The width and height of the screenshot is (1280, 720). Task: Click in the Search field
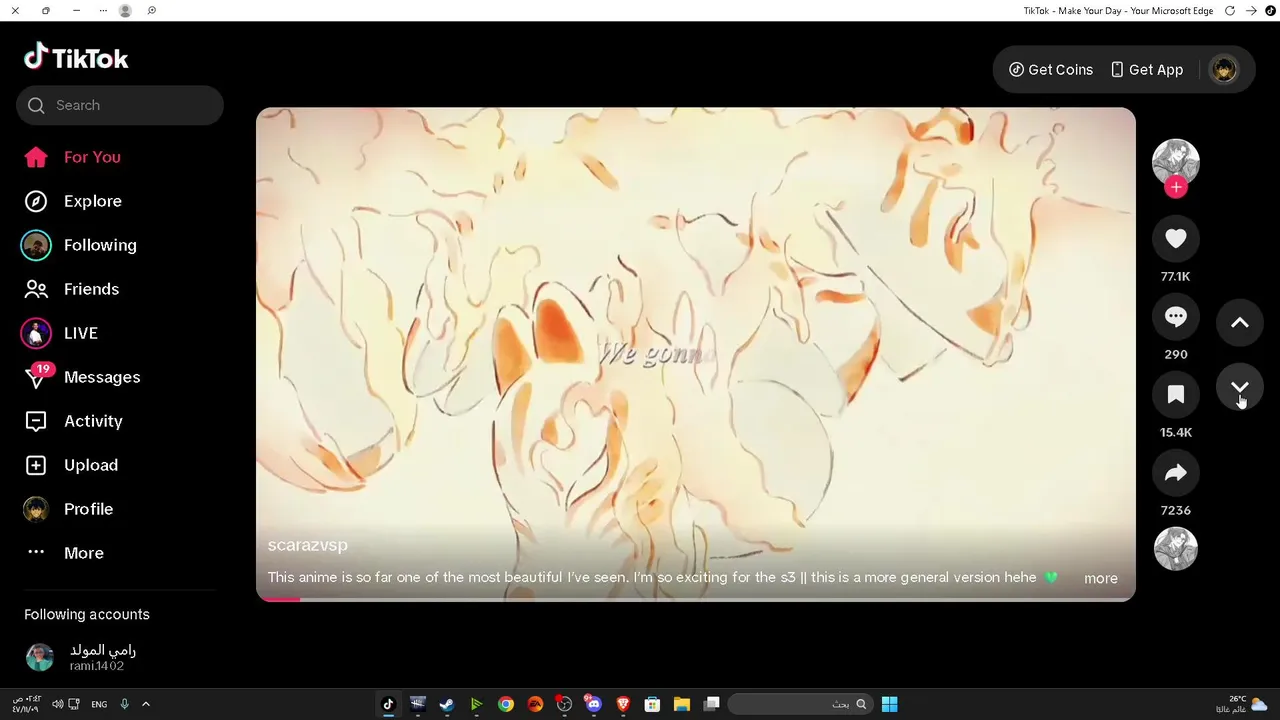tap(120, 105)
